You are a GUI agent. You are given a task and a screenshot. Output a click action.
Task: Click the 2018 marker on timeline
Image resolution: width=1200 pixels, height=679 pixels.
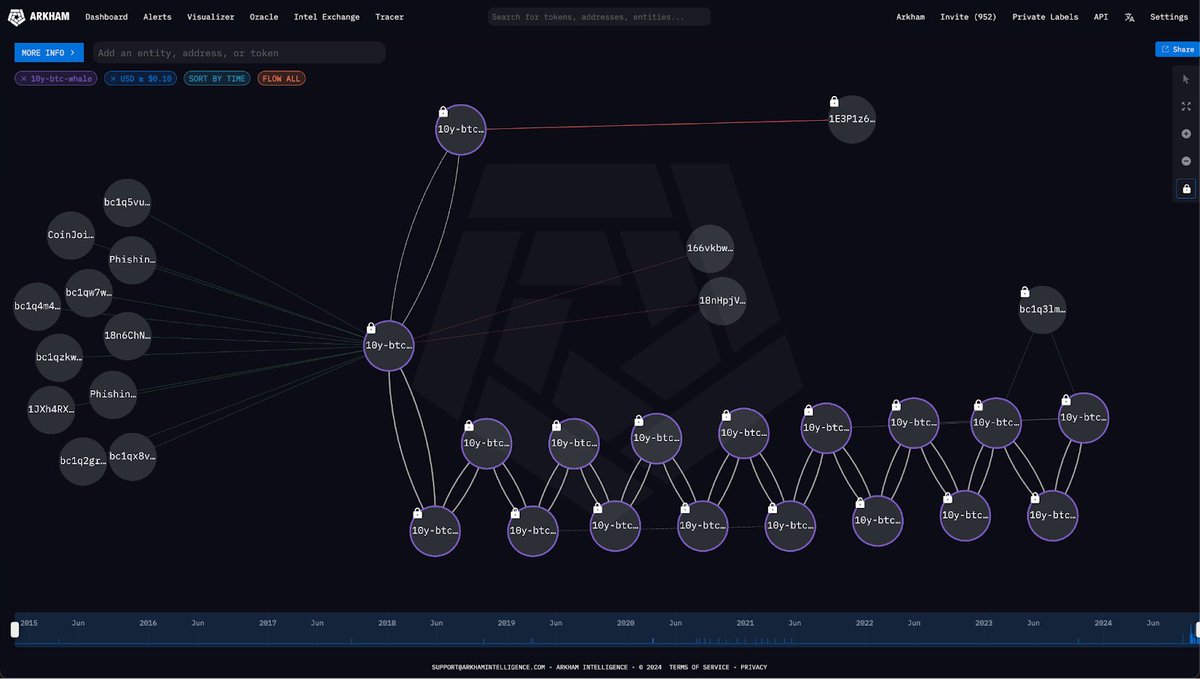(387, 623)
